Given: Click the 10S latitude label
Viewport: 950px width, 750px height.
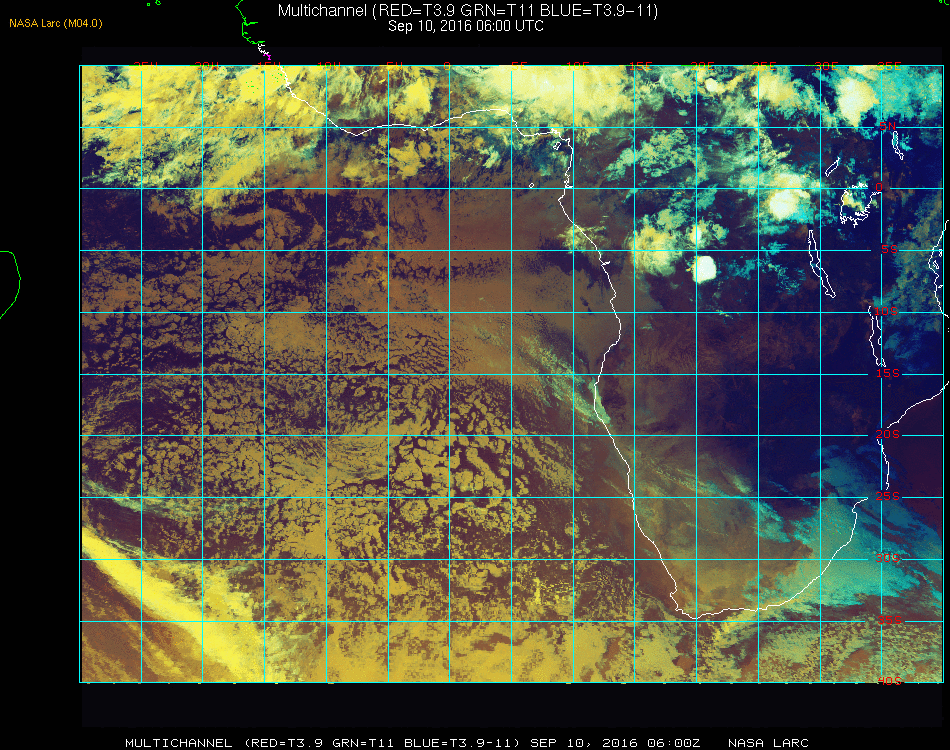Looking at the screenshot, I should pos(885,311).
